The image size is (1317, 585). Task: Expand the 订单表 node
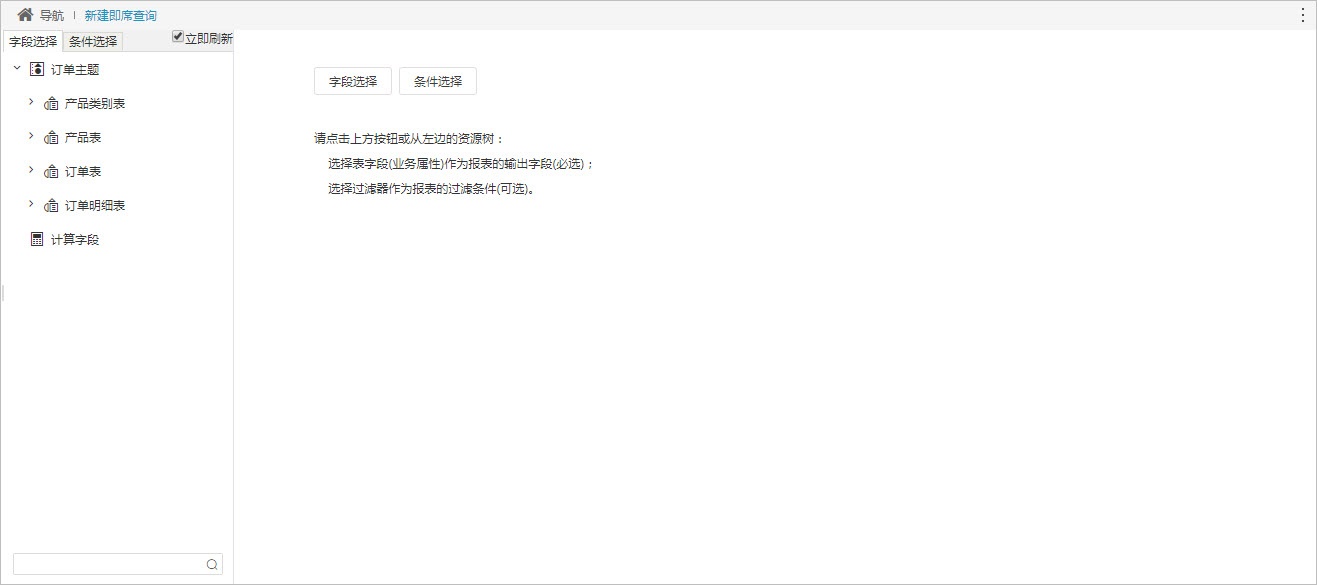pos(31,170)
